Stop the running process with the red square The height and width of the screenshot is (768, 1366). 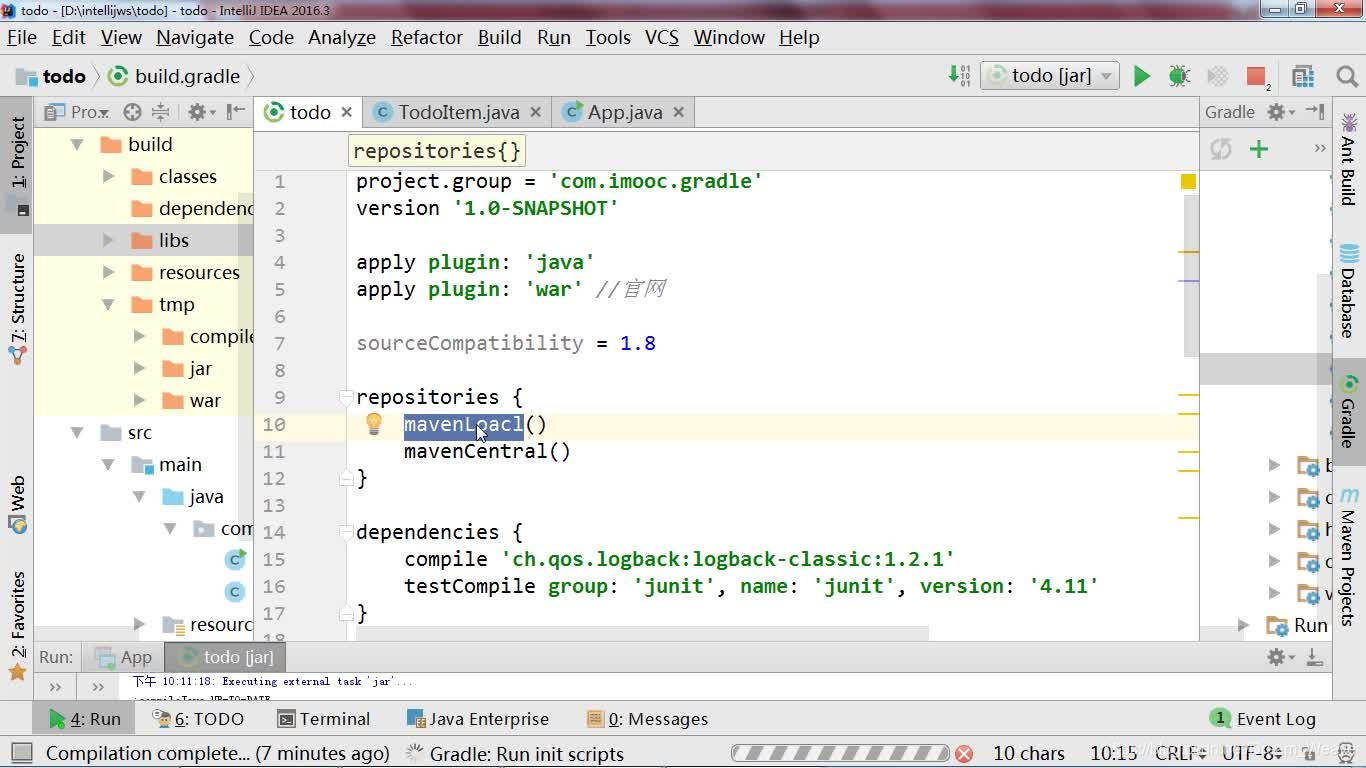tap(1256, 76)
